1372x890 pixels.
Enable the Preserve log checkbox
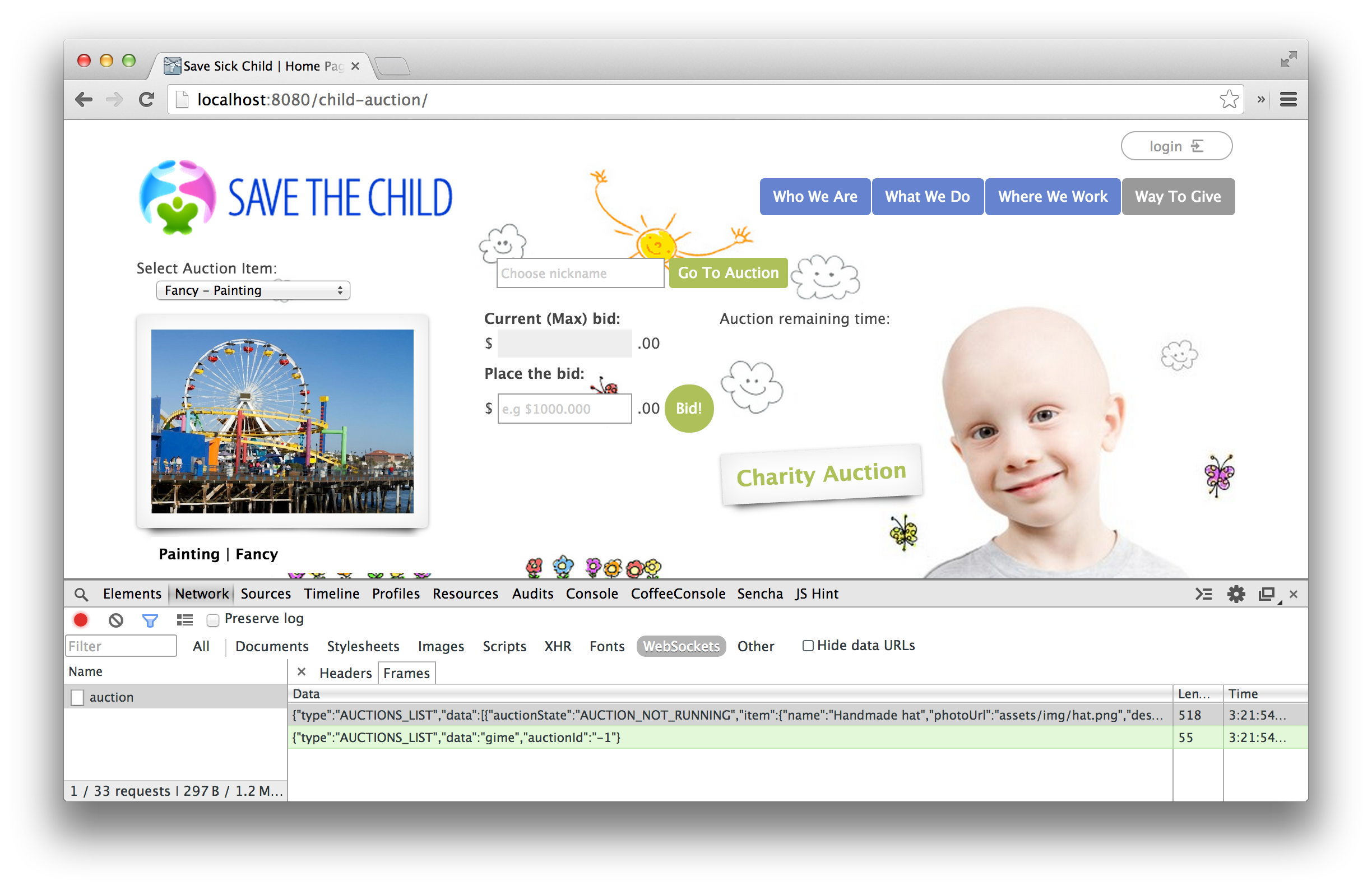click(x=214, y=620)
